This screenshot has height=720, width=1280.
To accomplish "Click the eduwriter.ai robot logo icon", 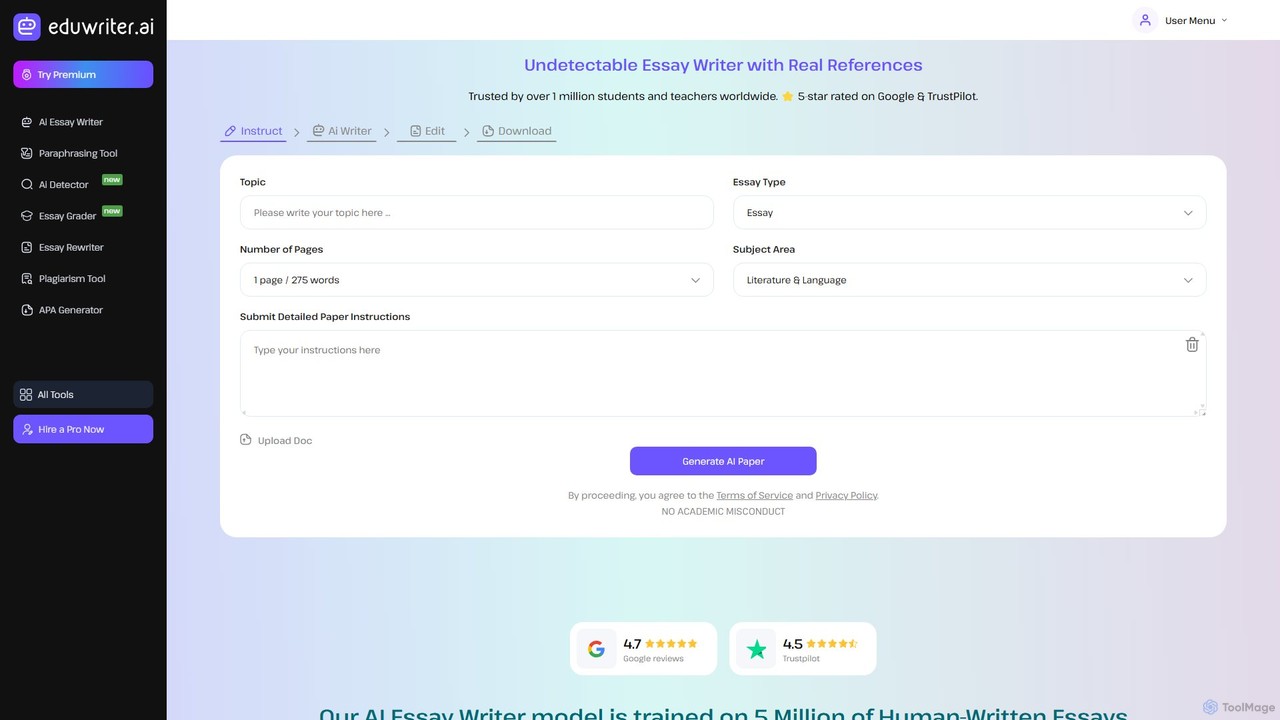I will coord(27,26).
